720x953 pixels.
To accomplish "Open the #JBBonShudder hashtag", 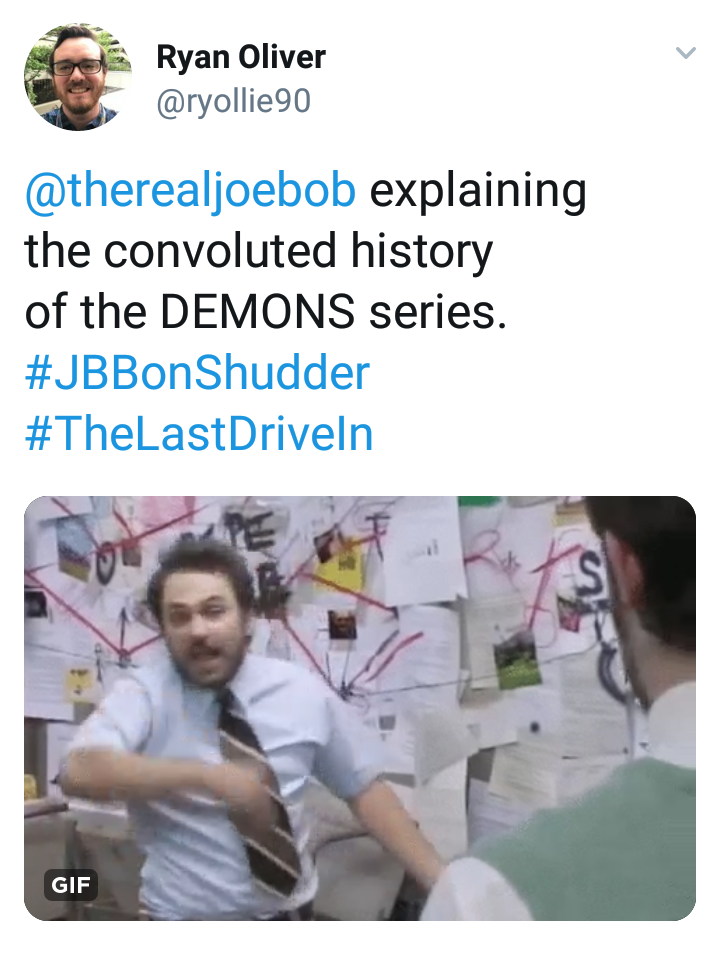I will 197,373.
